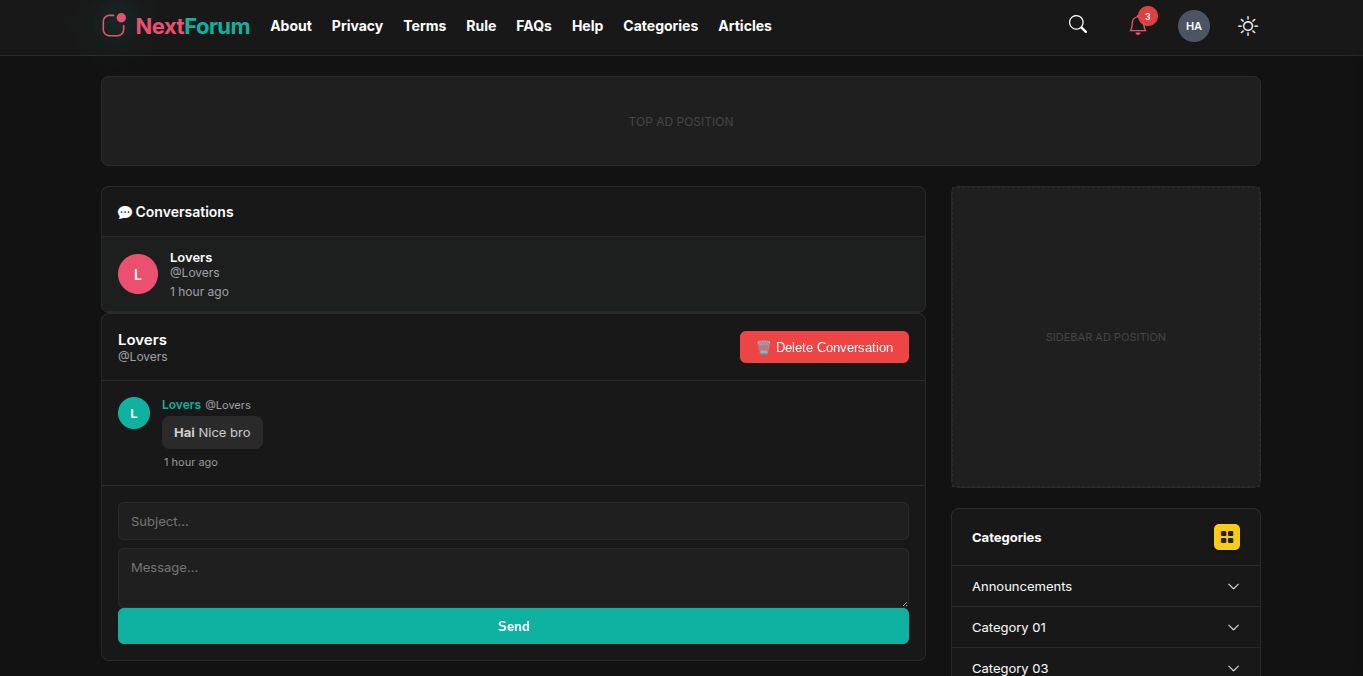1363x676 pixels.
Task: Toggle light mode with sun icon
Action: (x=1247, y=26)
